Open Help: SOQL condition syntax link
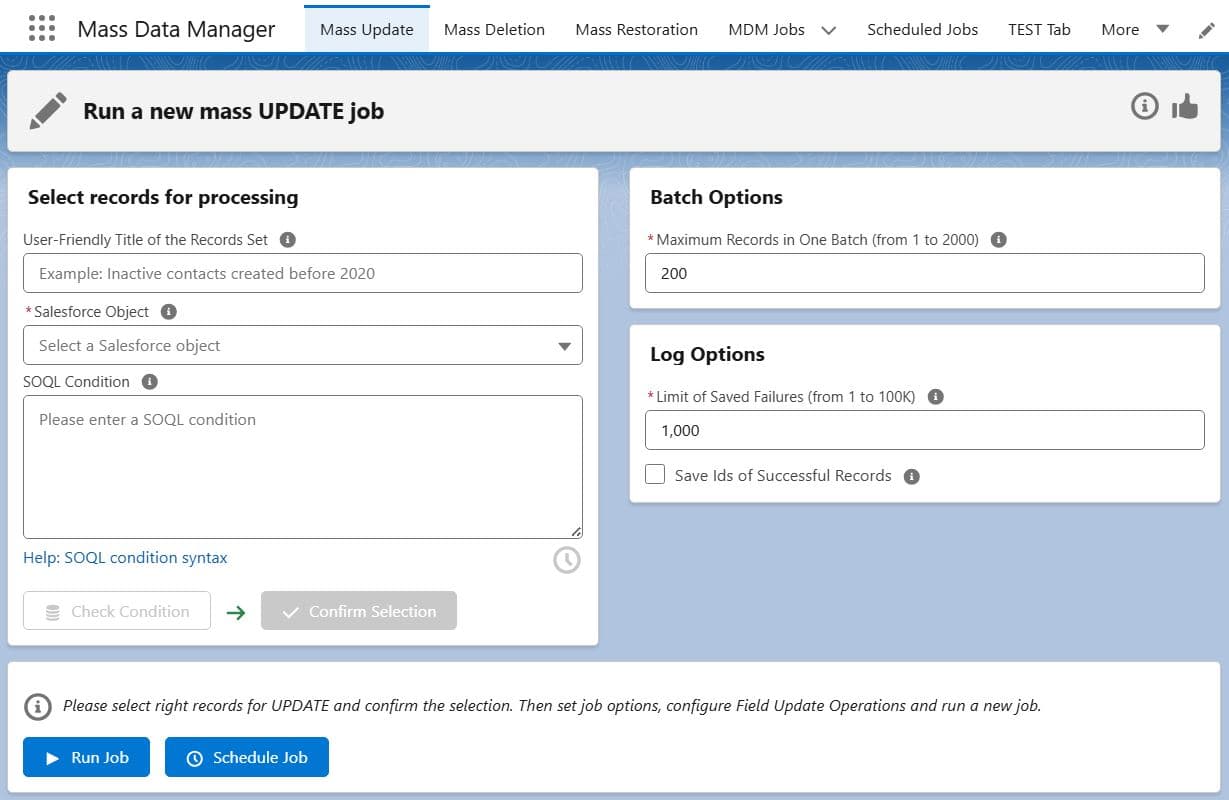Image resolution: width=1229 pixels, height=800 pixels. pyautogui.click(x=125, y=558)
